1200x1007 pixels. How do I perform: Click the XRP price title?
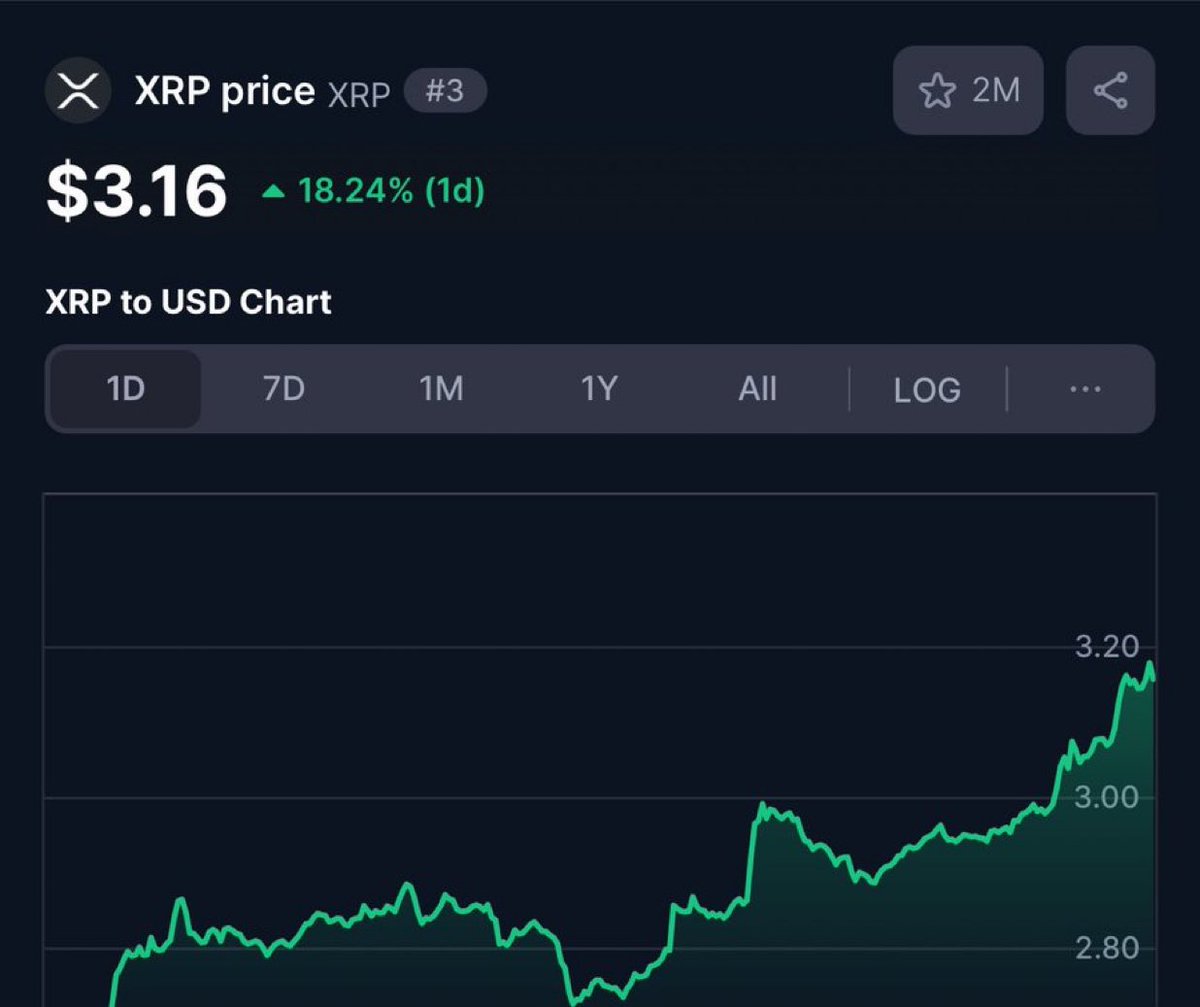coord(225,91)
